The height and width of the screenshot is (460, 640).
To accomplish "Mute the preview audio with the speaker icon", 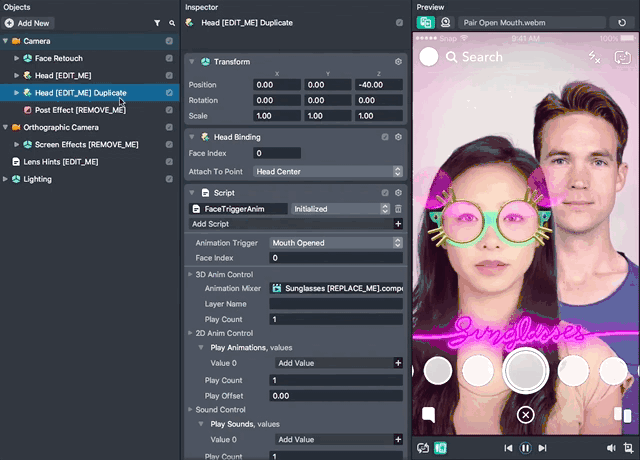I will 611,448.
